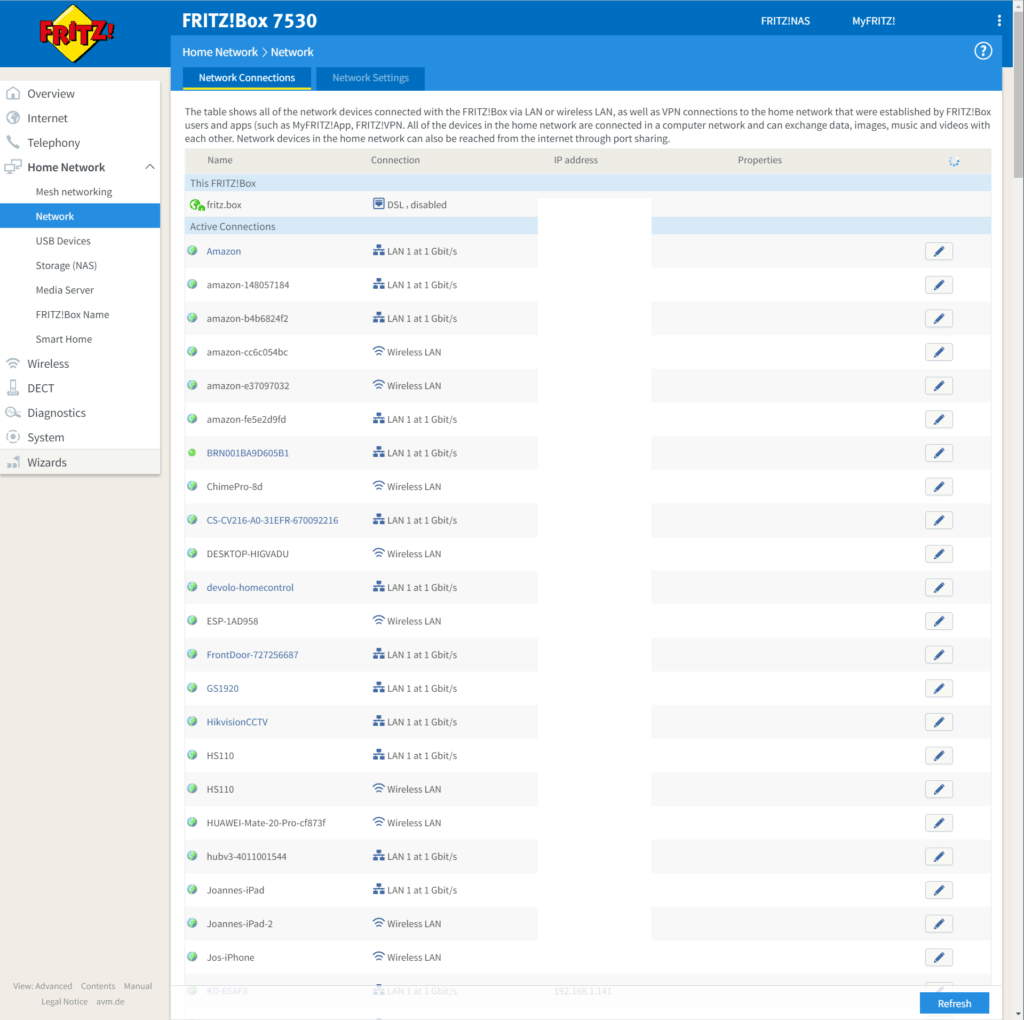Open the three-dot menu in header
Viewport: 1024px width, 1020px height.
click(998, 21)
